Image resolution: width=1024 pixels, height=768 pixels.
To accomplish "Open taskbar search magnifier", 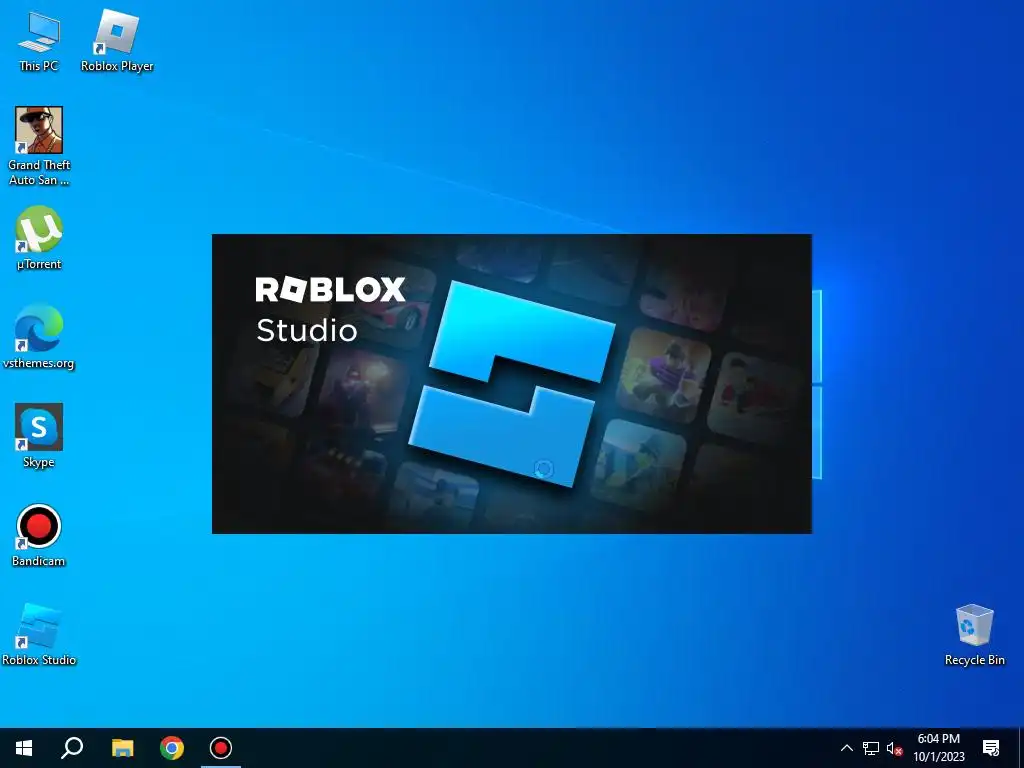I will pyautogui.click(x=72, y=748).
